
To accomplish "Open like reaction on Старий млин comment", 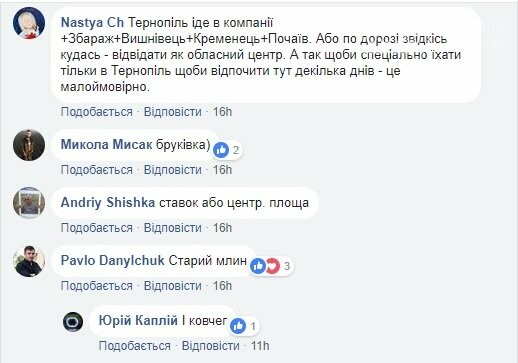I will tap(258, 266).
